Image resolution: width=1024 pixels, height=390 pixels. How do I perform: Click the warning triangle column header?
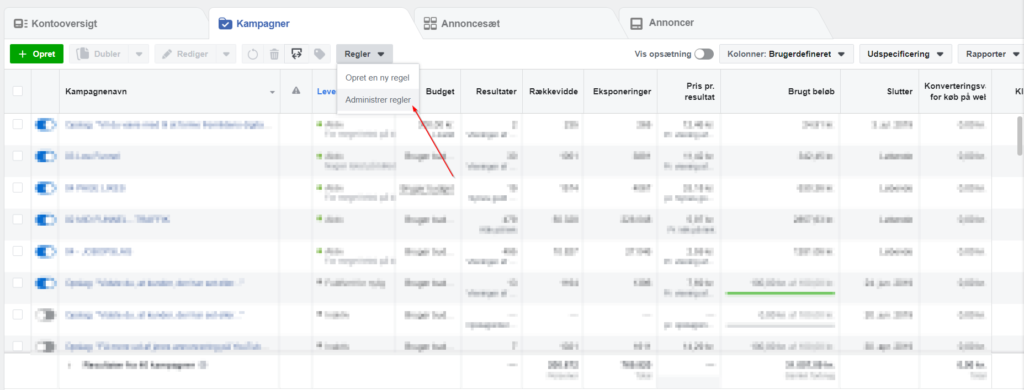coord(296,91)
